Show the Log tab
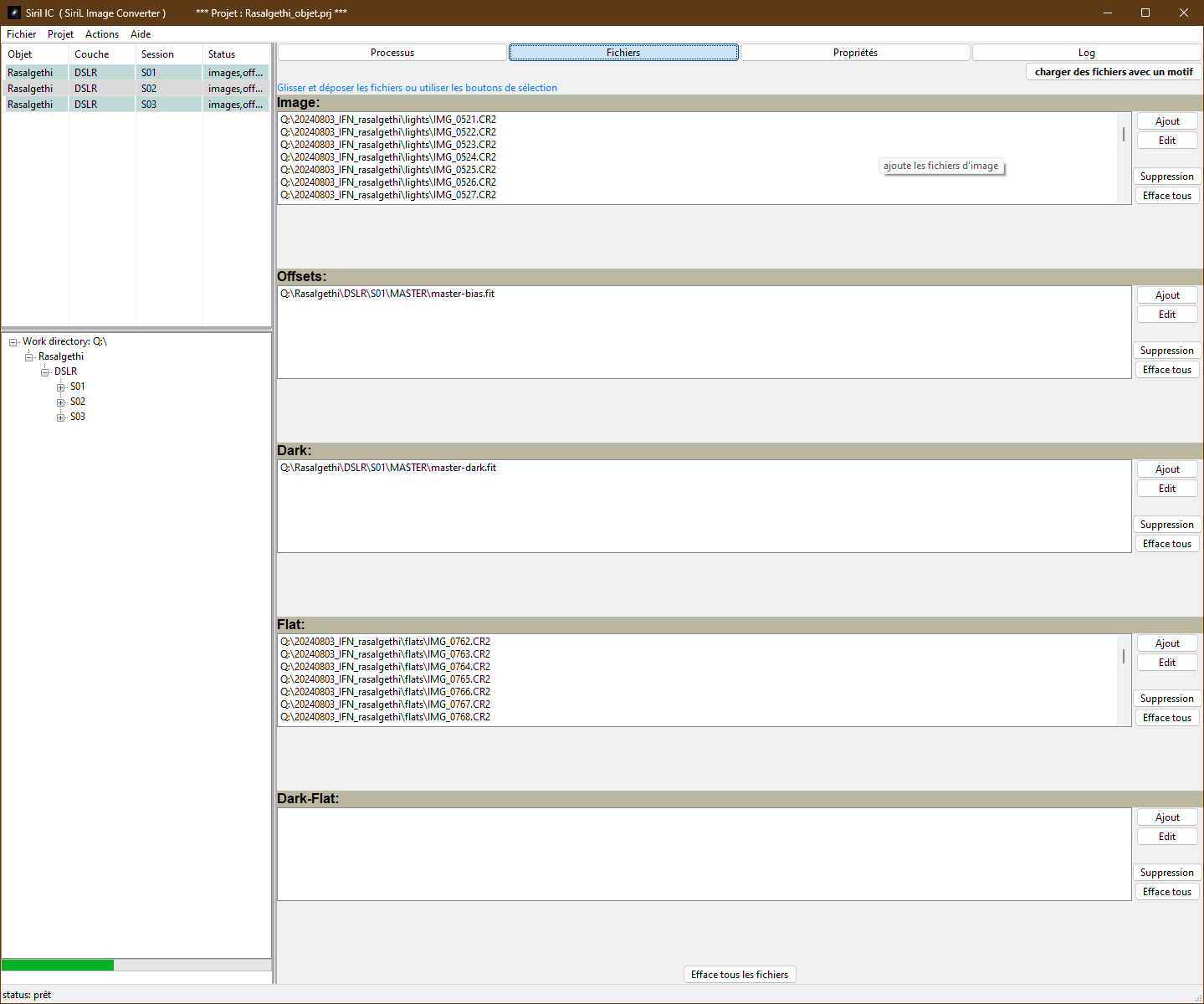The height and width of the screenshot is (1004, 1204). (1087, 53)
